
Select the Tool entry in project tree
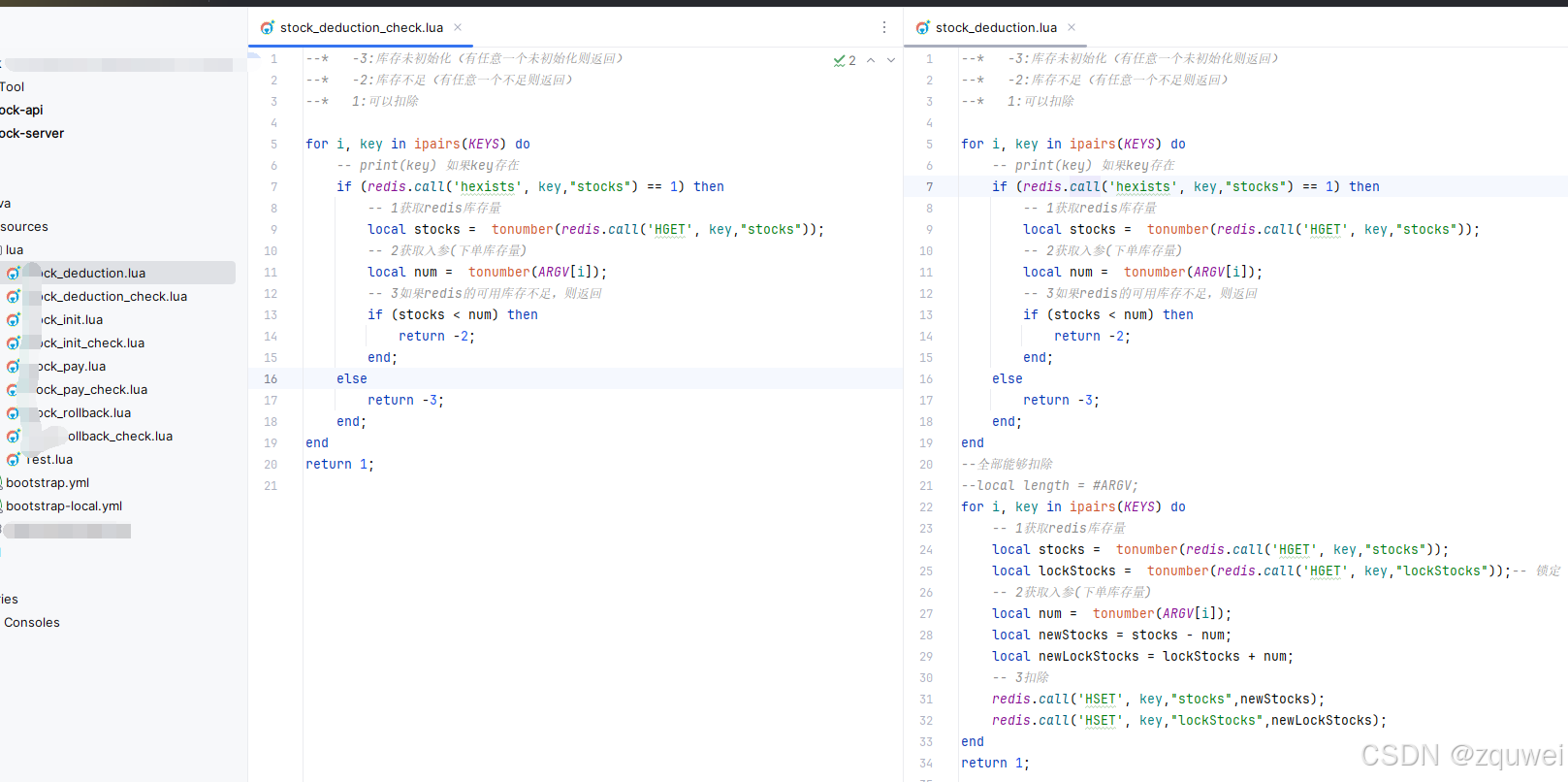[13, 87]
